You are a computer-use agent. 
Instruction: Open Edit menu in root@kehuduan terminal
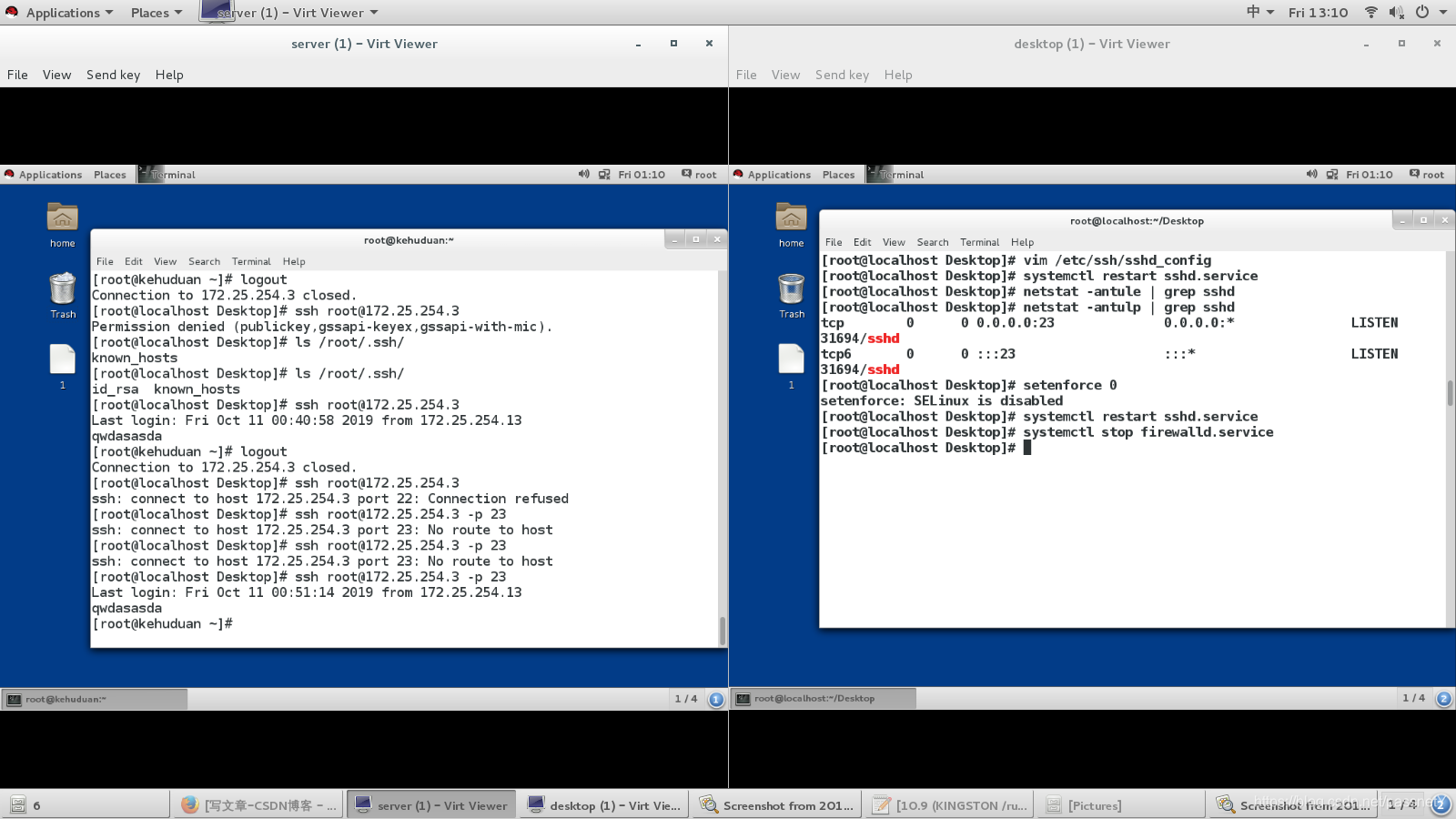click(x=134, y=261)
